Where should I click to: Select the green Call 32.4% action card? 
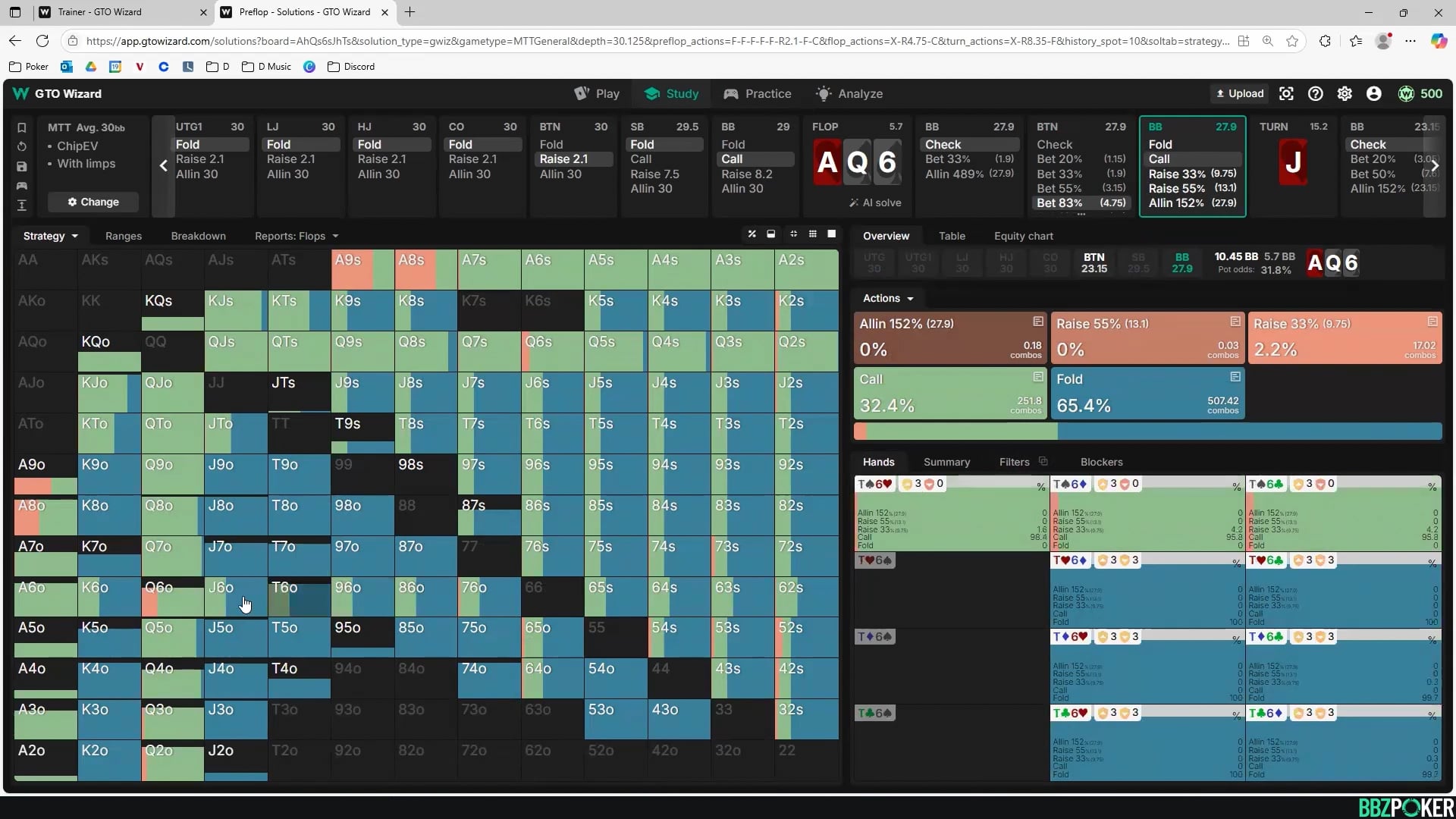tap(949, 393)
